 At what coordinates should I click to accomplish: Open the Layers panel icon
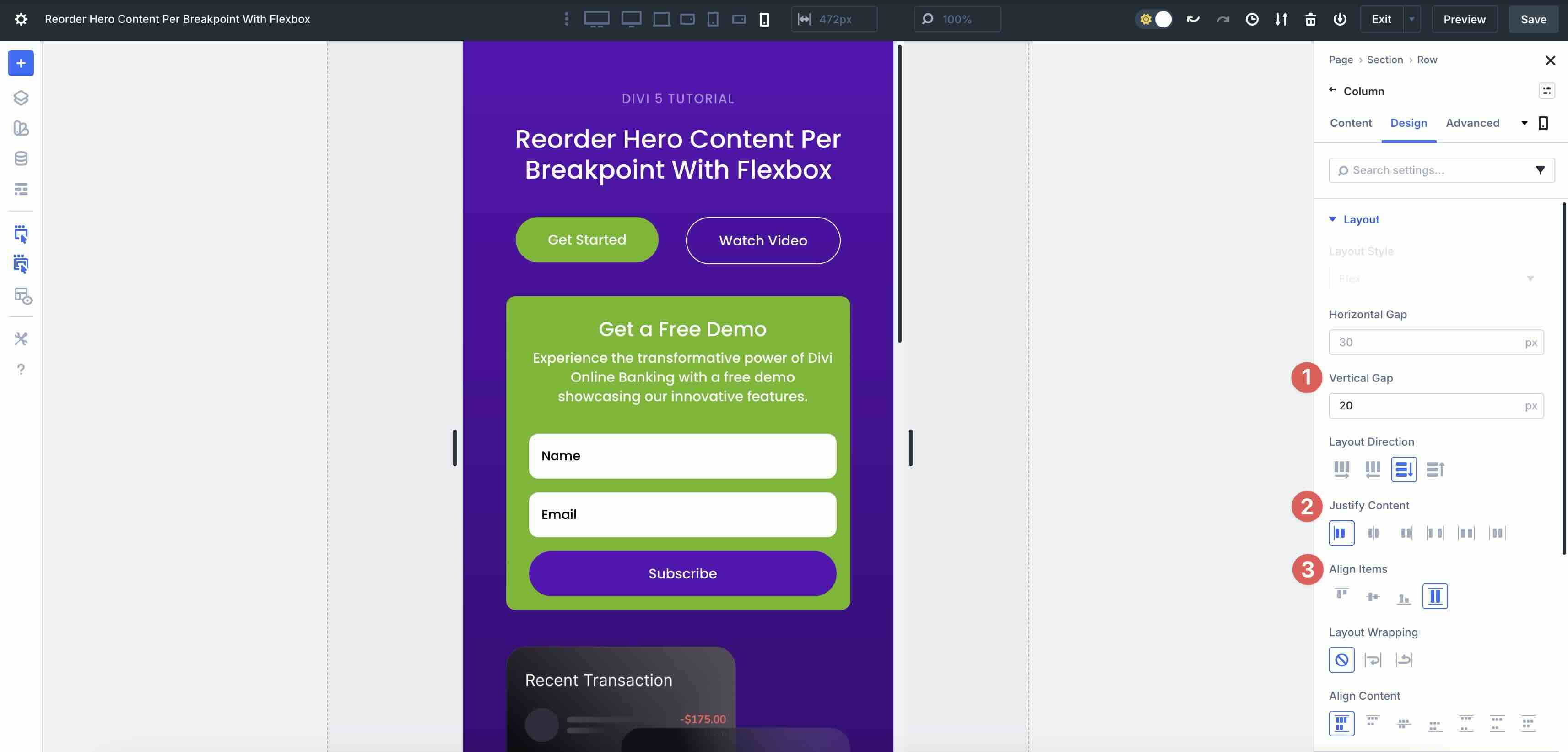tap(21, 98)
